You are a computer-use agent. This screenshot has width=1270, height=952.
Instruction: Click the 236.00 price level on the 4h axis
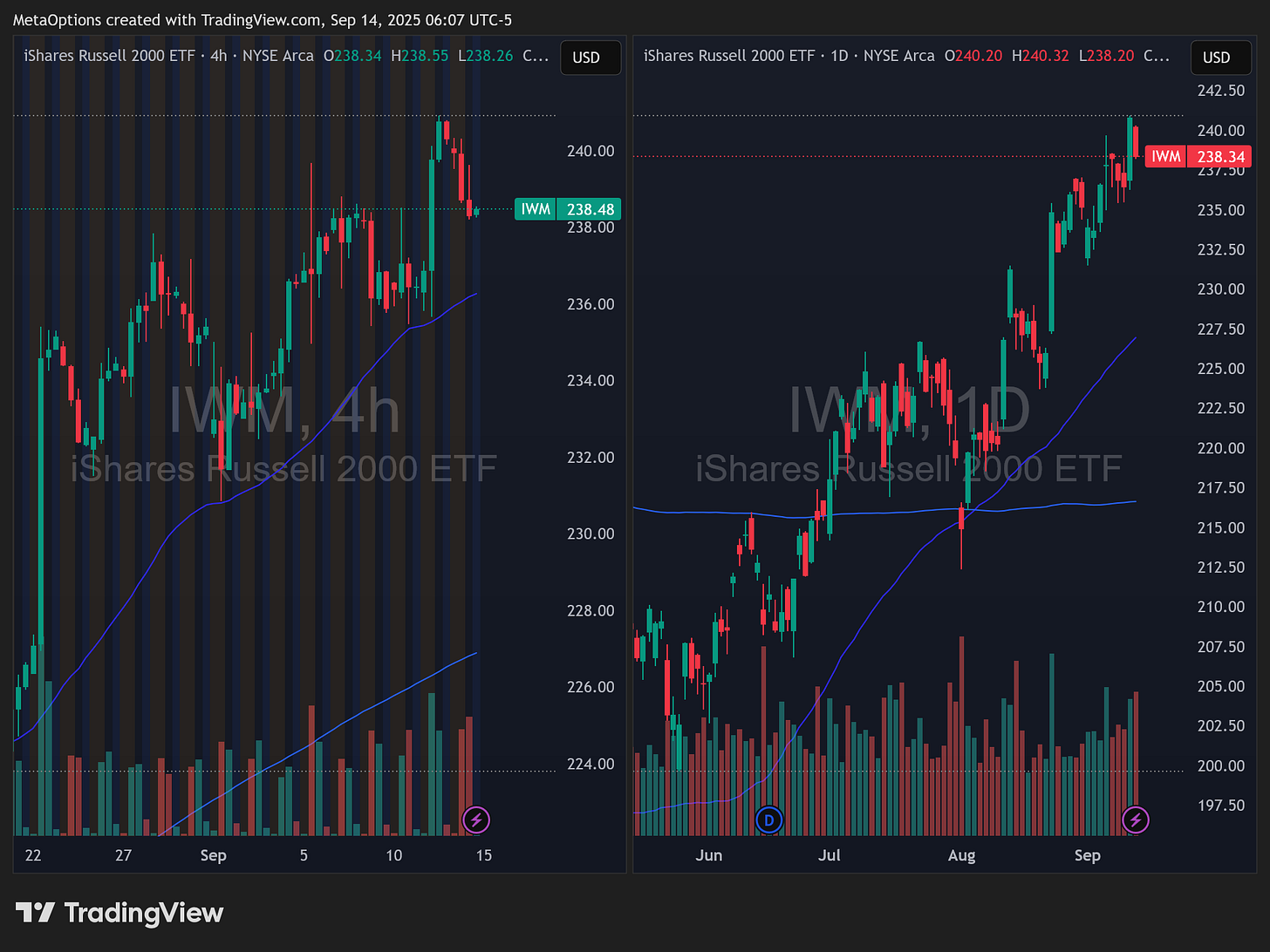click(x=591, y=304)
